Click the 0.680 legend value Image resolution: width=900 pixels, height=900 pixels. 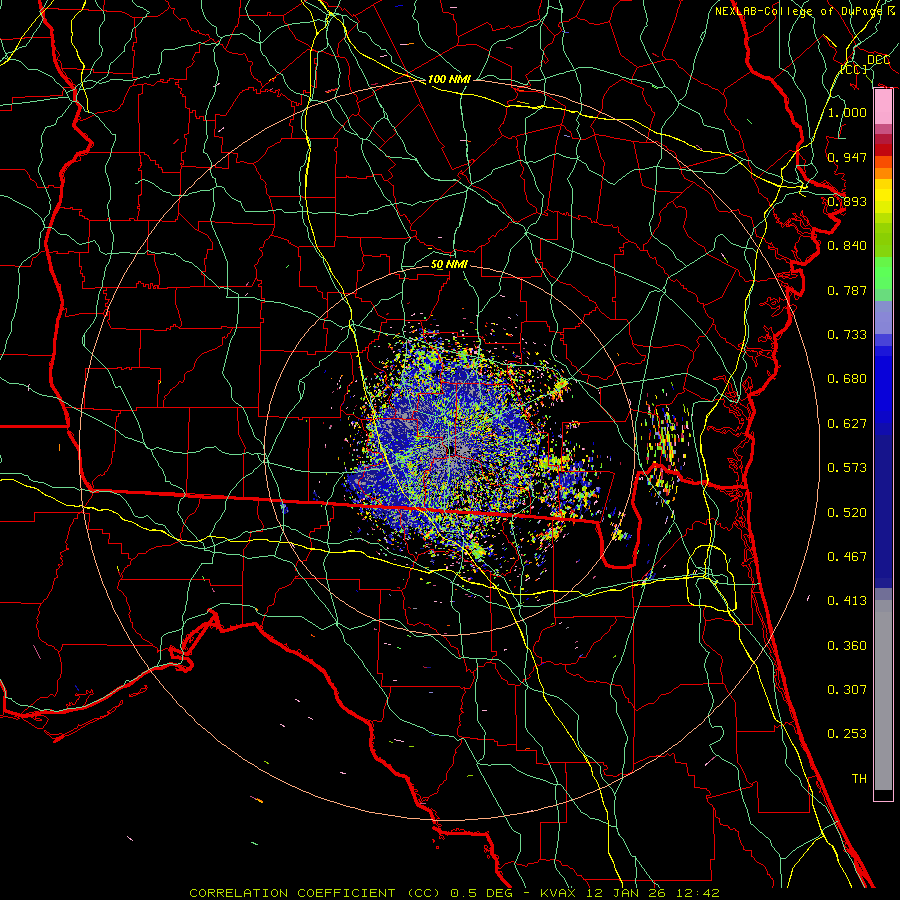(847, 379)
